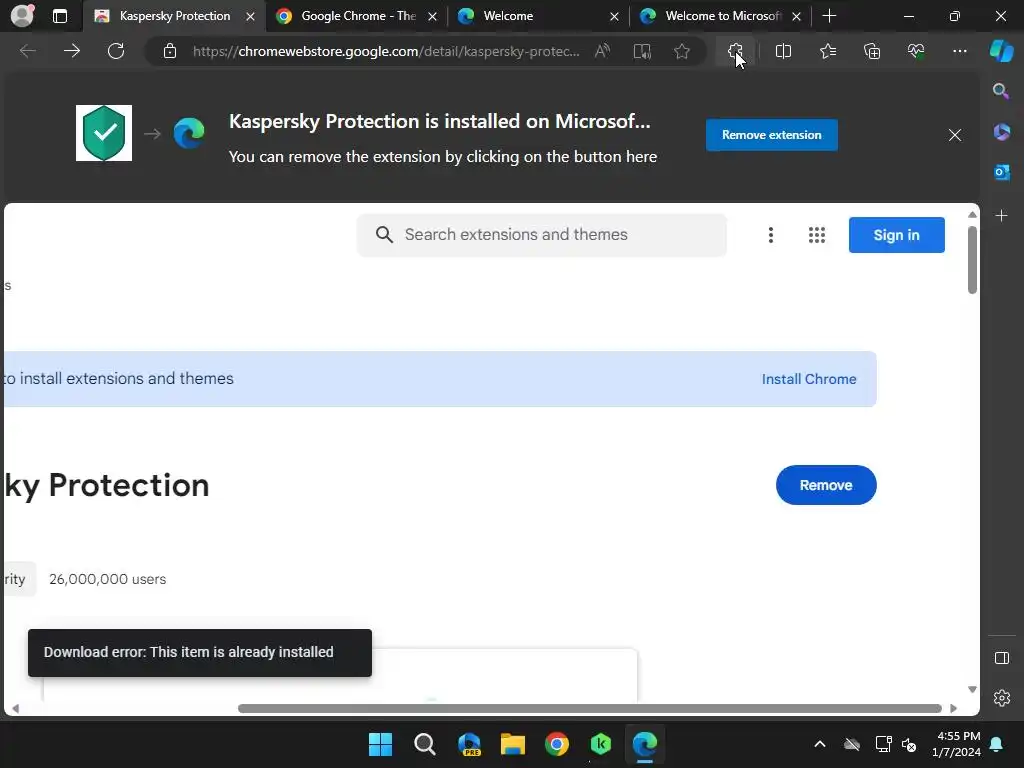Open tab actions menu icon

[x=59, y=16]
